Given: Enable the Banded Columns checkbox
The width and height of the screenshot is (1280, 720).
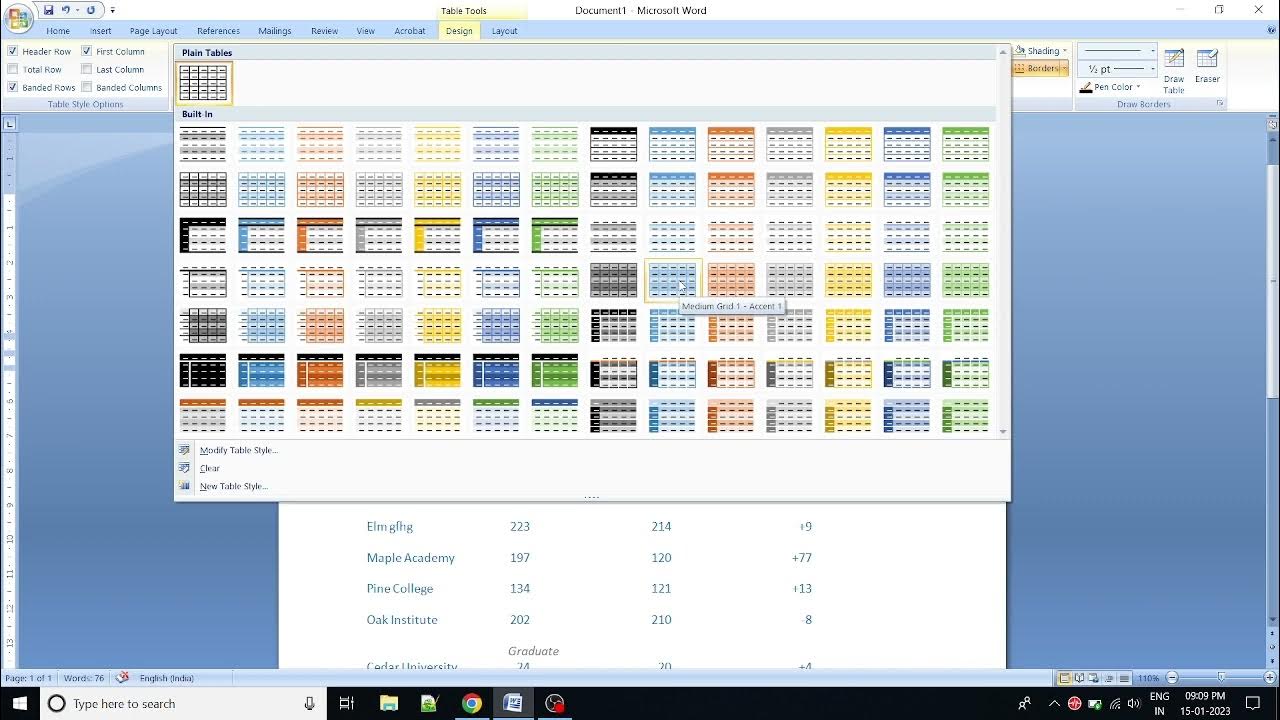Looking at the screenshot, I should tap(87, 87).
